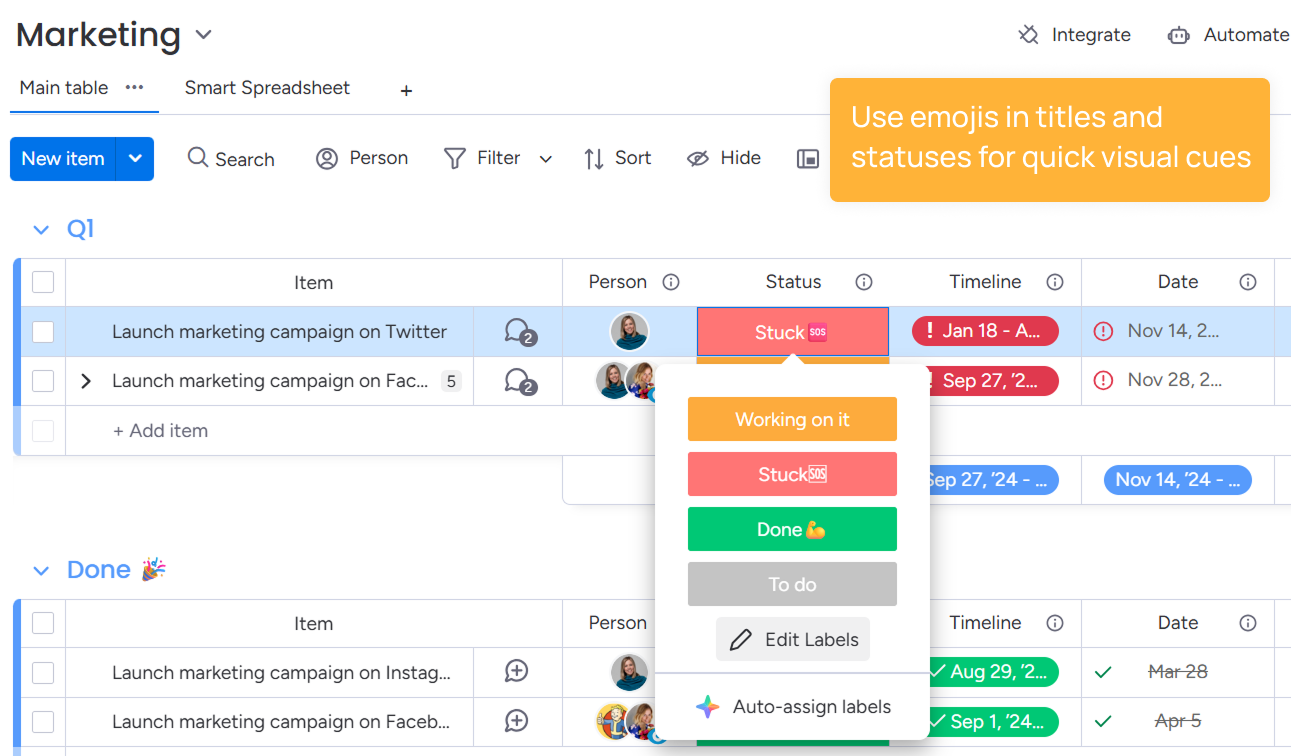Image resolution: width=1291 pixels, height=756 pixels.
Task: Click Add item in the Q1 group
Action: pos(160,430)
